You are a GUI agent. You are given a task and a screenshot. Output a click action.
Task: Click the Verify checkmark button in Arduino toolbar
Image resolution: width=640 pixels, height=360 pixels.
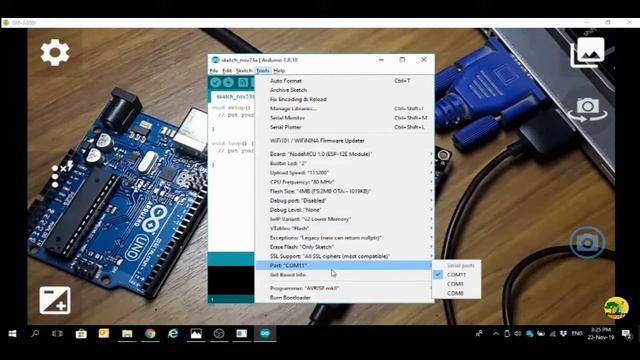216,82
